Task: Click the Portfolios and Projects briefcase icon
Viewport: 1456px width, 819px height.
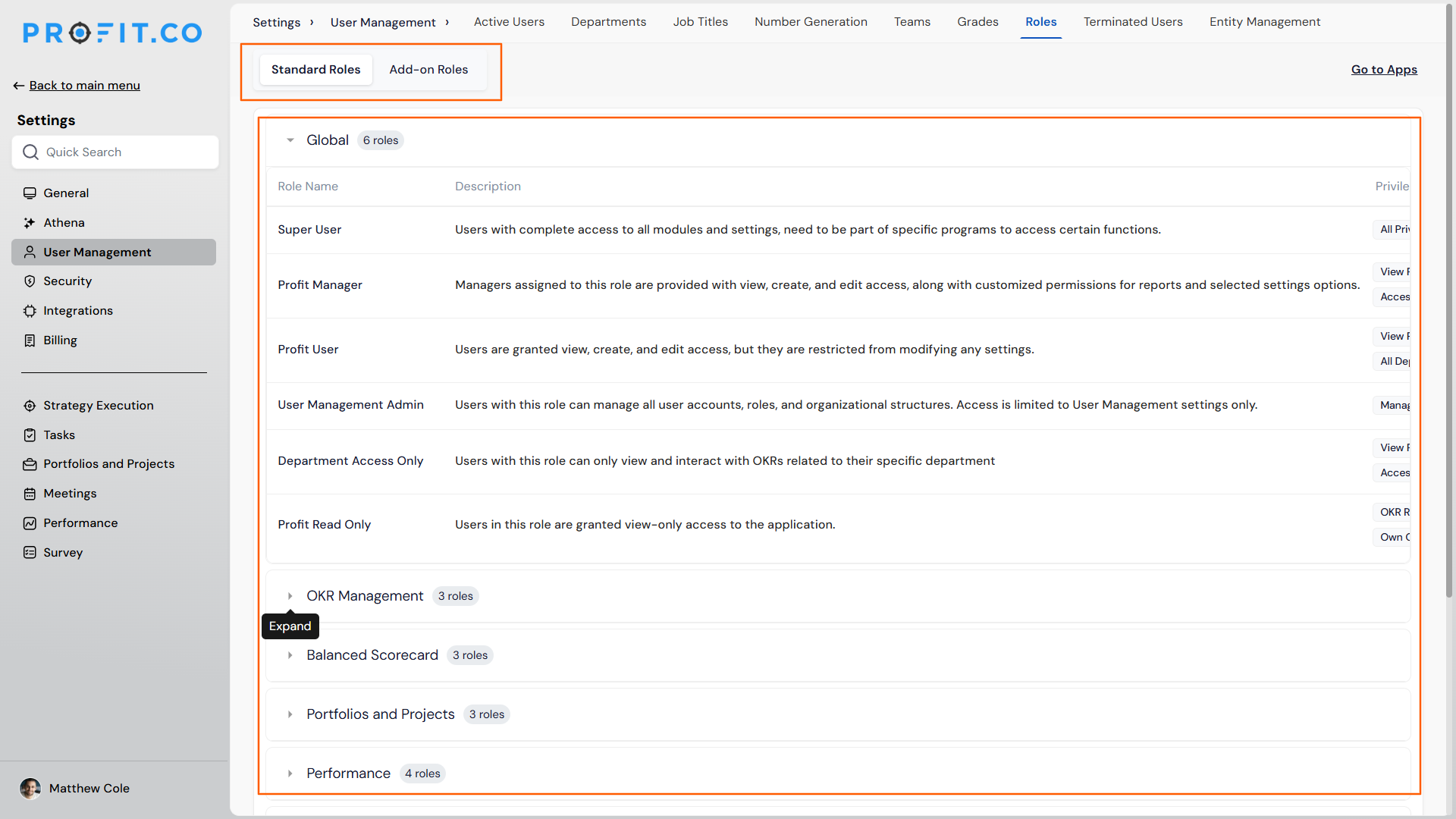Action: 30,464
